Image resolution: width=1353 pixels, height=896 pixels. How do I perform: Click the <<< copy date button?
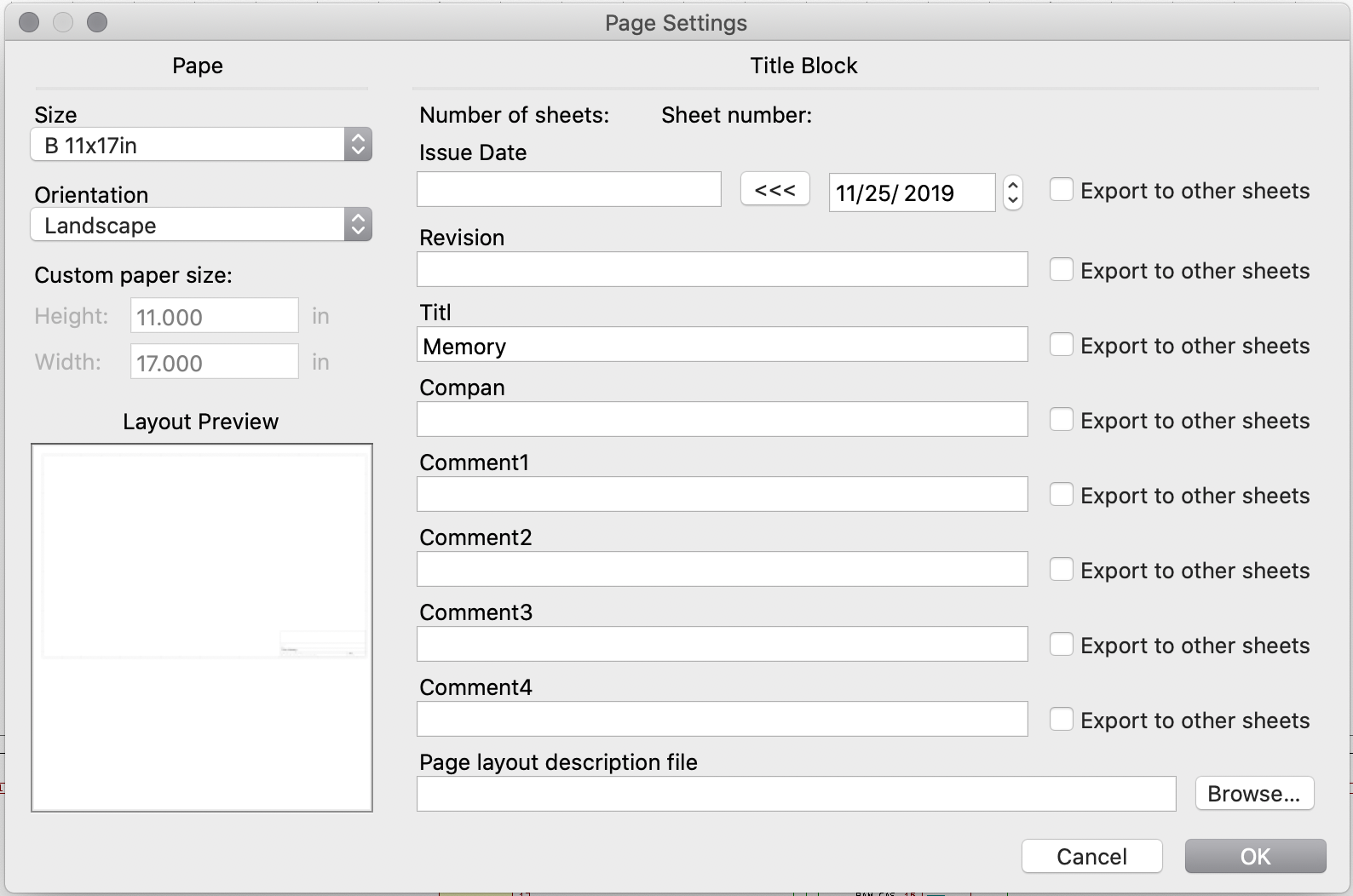click(x=774, y=189)
